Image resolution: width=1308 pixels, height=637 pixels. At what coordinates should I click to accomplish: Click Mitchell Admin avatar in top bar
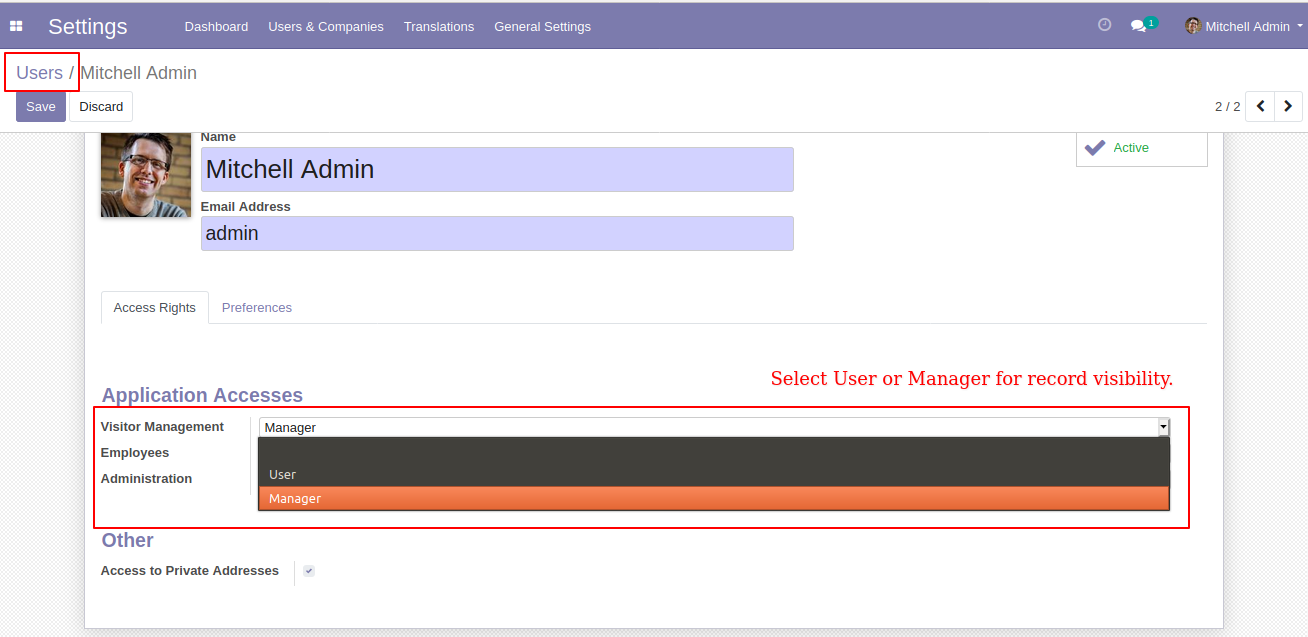tap(1193, 26)
